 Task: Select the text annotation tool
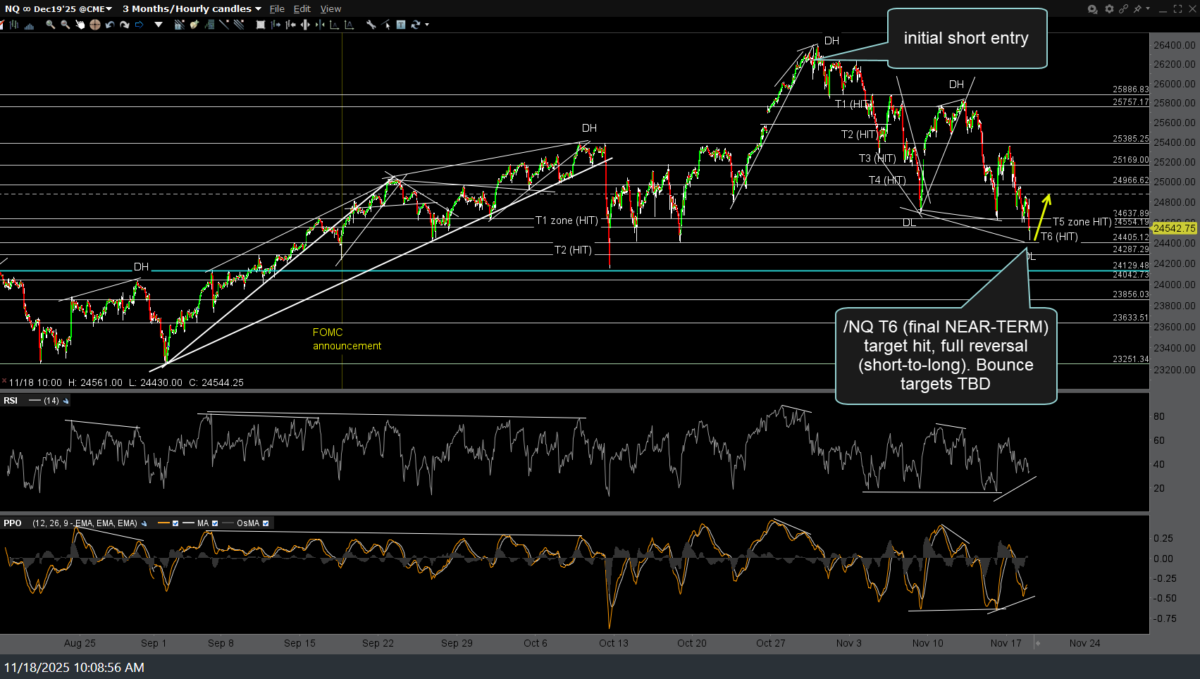[401, 25]
